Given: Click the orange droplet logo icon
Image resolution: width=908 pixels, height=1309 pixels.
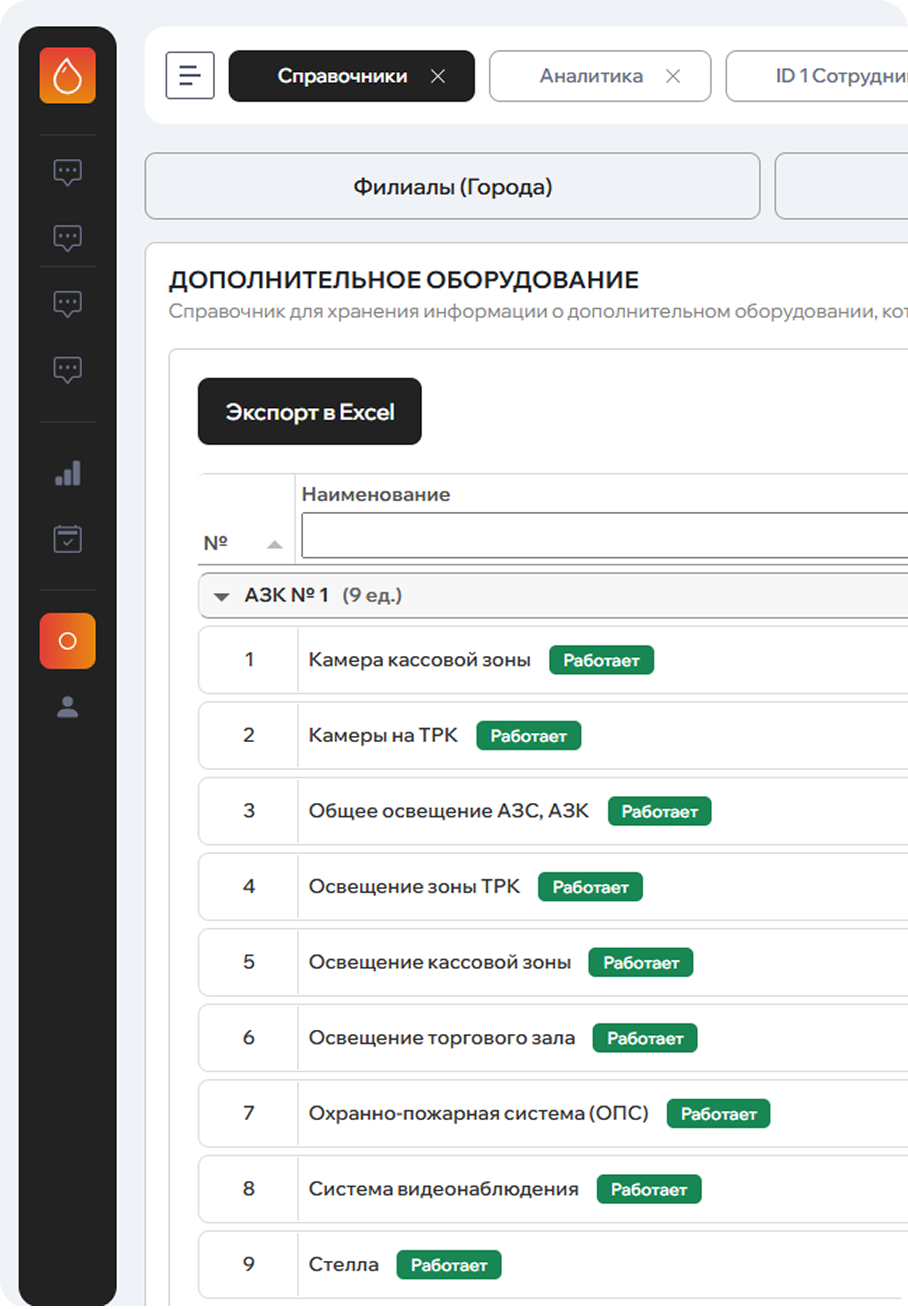Looking at the screenshot, I should [67, 75].
